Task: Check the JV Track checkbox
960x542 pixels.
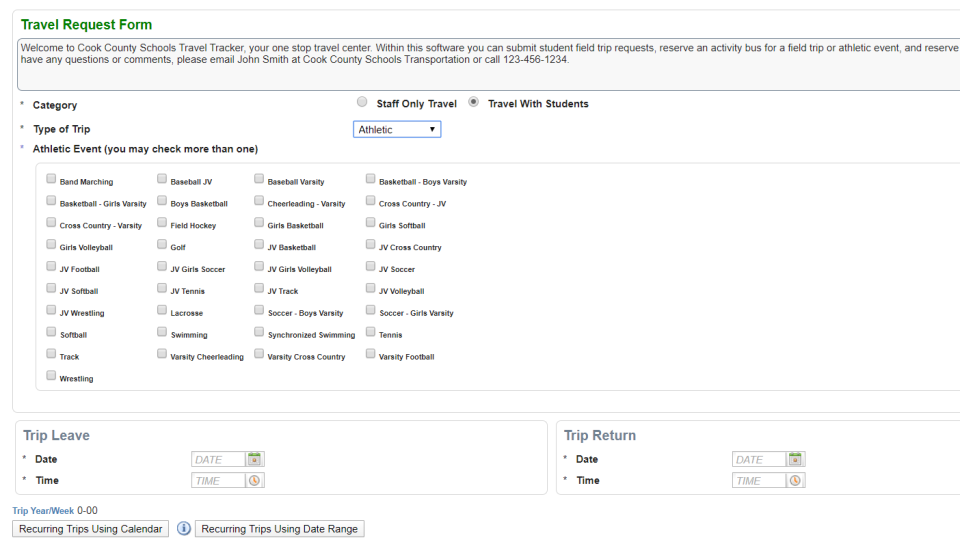Action: click(259, 288)
